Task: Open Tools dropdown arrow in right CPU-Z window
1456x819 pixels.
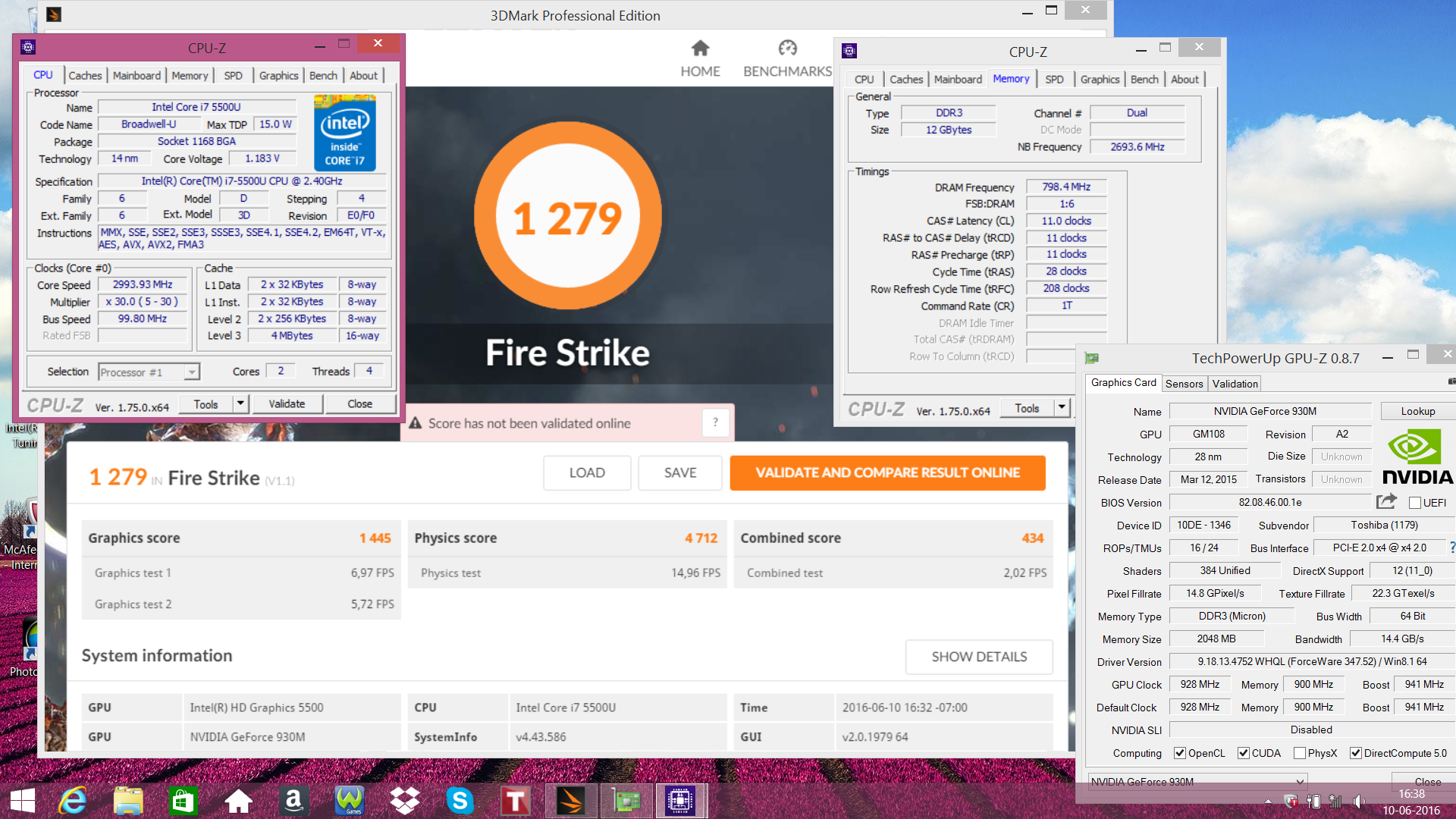Action: pos(1062,407)
